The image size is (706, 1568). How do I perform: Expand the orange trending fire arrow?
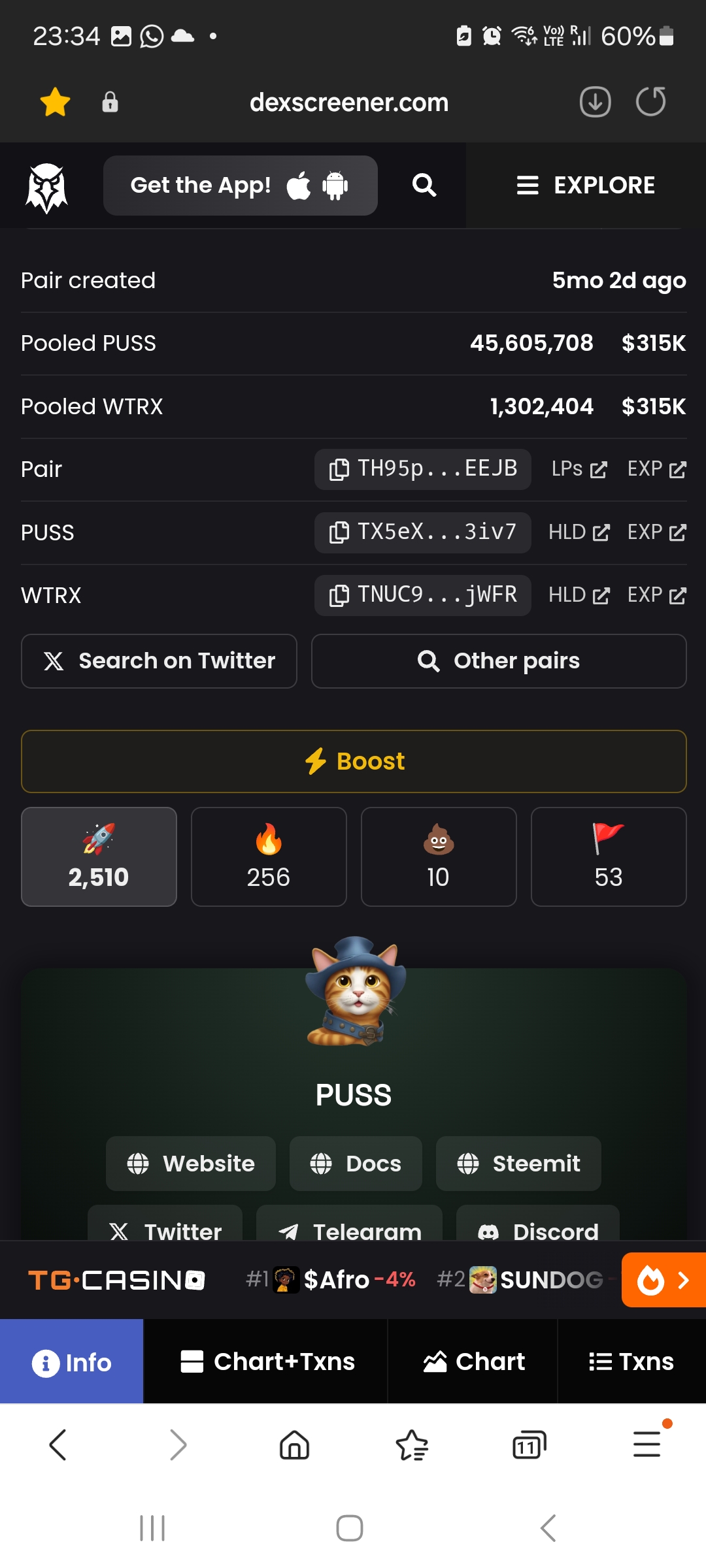664,1280
